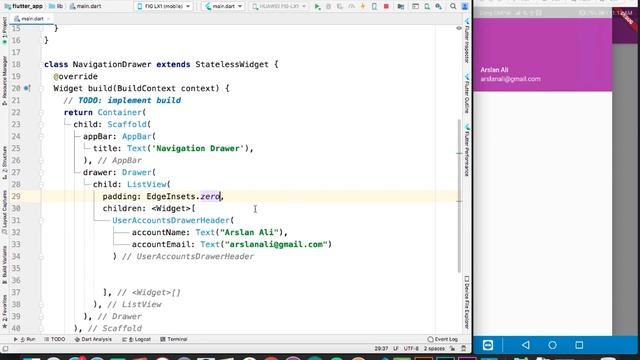The image size is (640, 360).
Task: Open the AVD Manager icon
Action: [x=427, y=7]
